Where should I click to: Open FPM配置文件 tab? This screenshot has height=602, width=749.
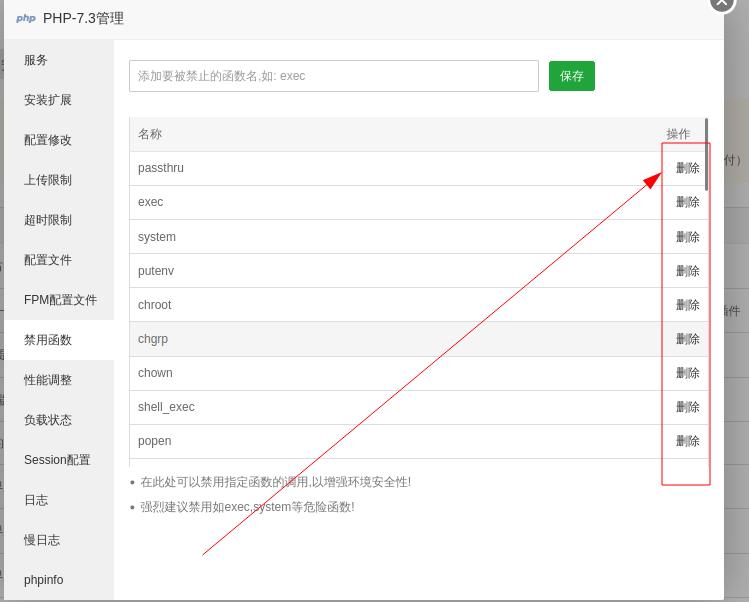[60, 300]
